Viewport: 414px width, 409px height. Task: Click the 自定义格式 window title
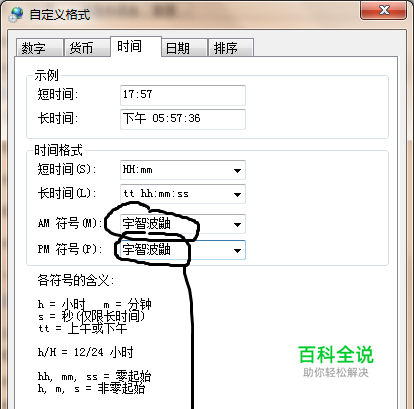click(x=60, y=15)
